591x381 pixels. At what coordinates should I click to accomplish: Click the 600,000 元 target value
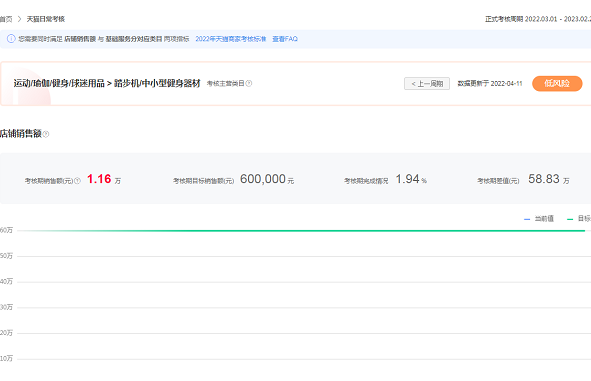(x=267, y=179)
